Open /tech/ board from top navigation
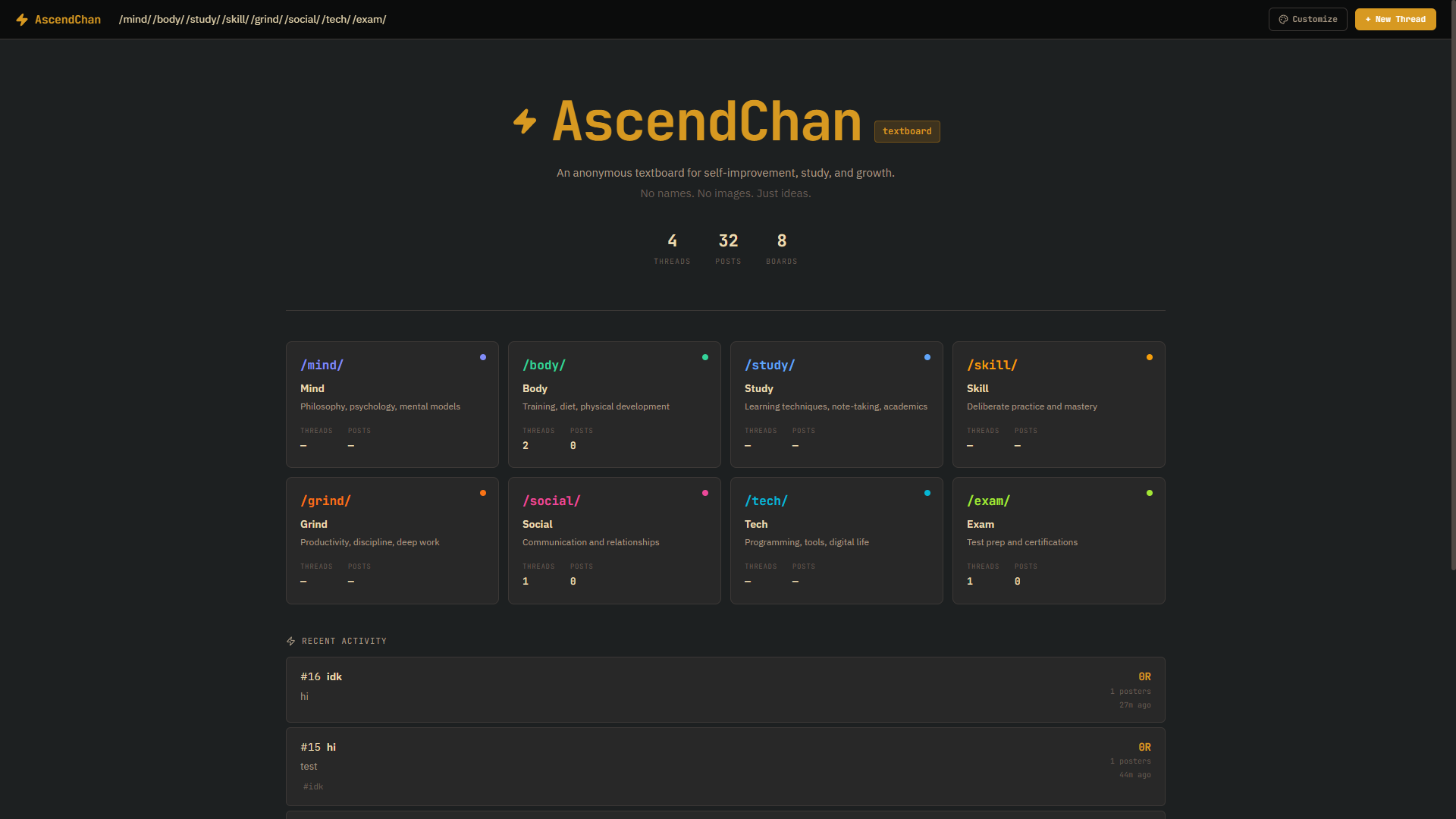1456x819 pixels. pos(337,20)
